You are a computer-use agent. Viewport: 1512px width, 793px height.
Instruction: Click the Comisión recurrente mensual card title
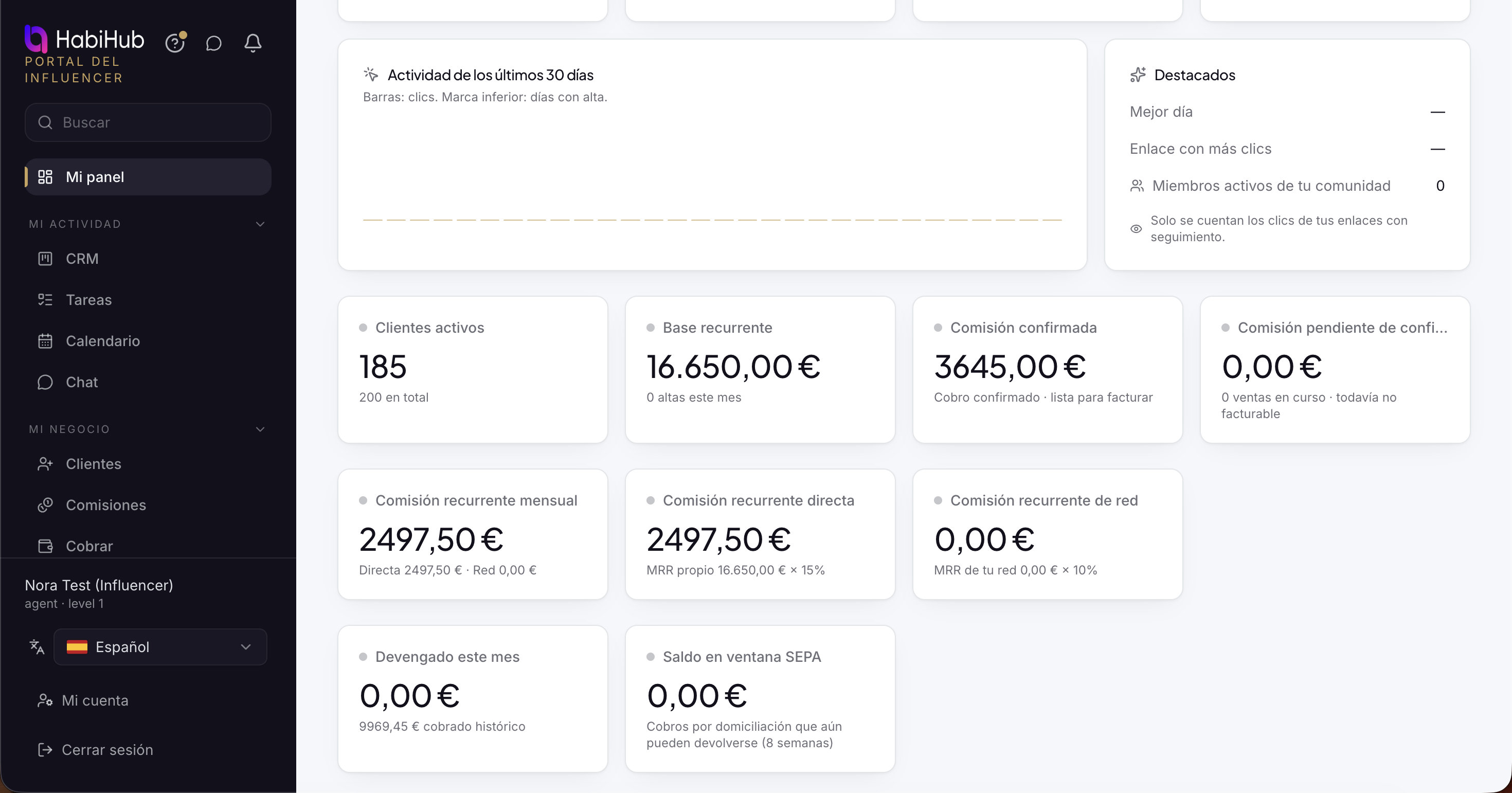click(476, 501)
